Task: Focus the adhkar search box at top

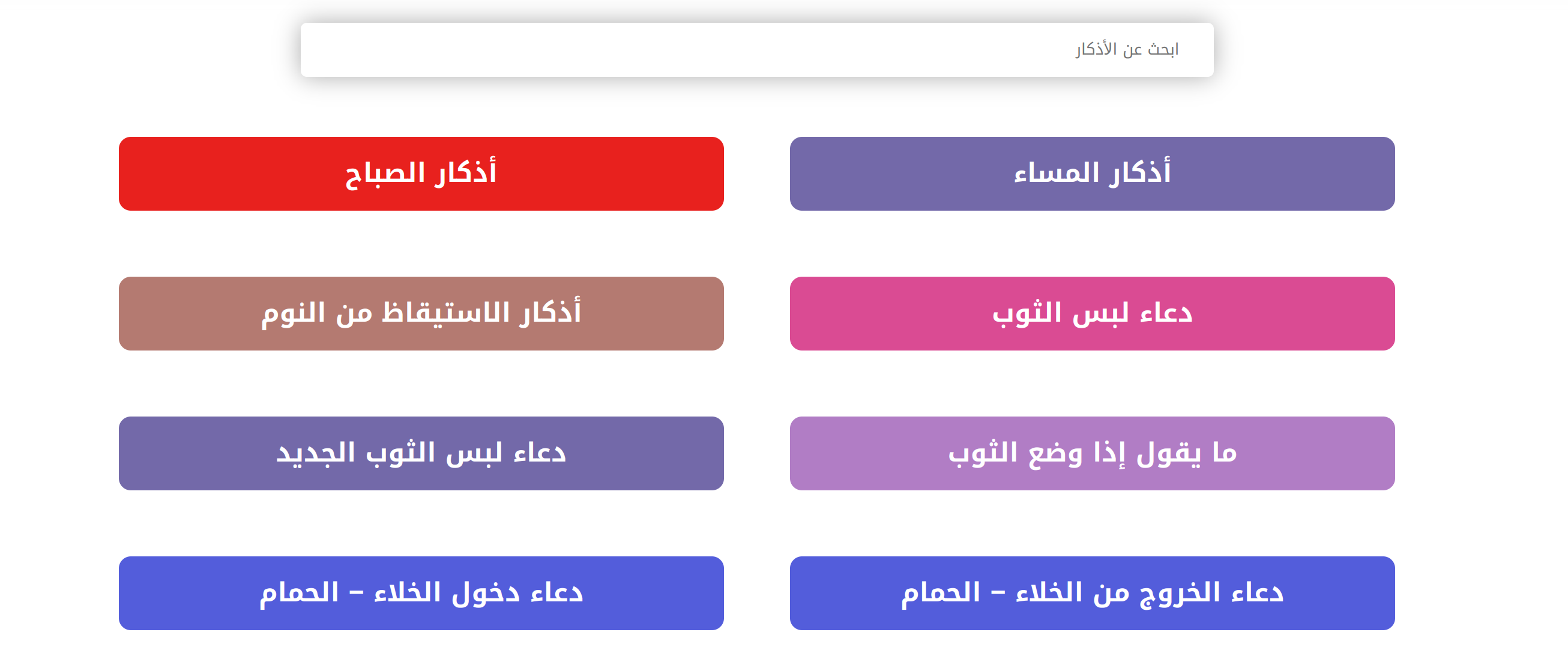Action: (756, 49)
